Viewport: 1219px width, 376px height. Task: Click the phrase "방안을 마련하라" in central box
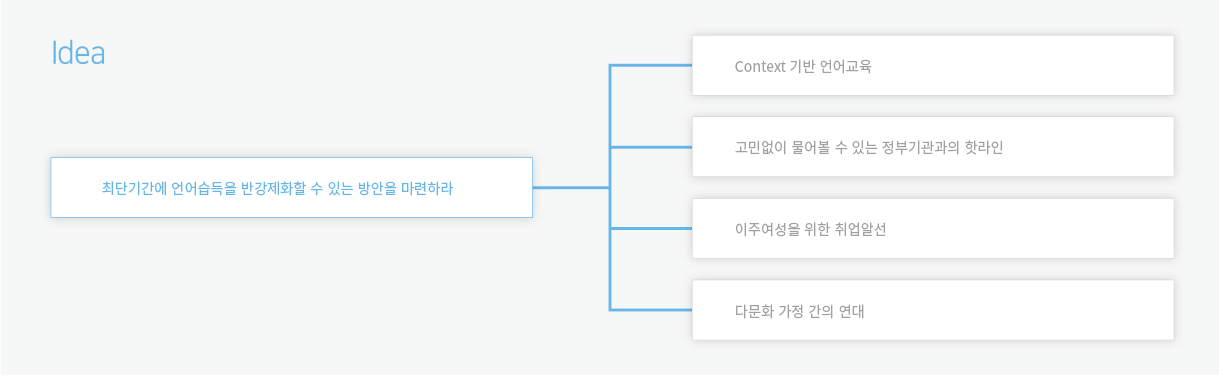405,187
